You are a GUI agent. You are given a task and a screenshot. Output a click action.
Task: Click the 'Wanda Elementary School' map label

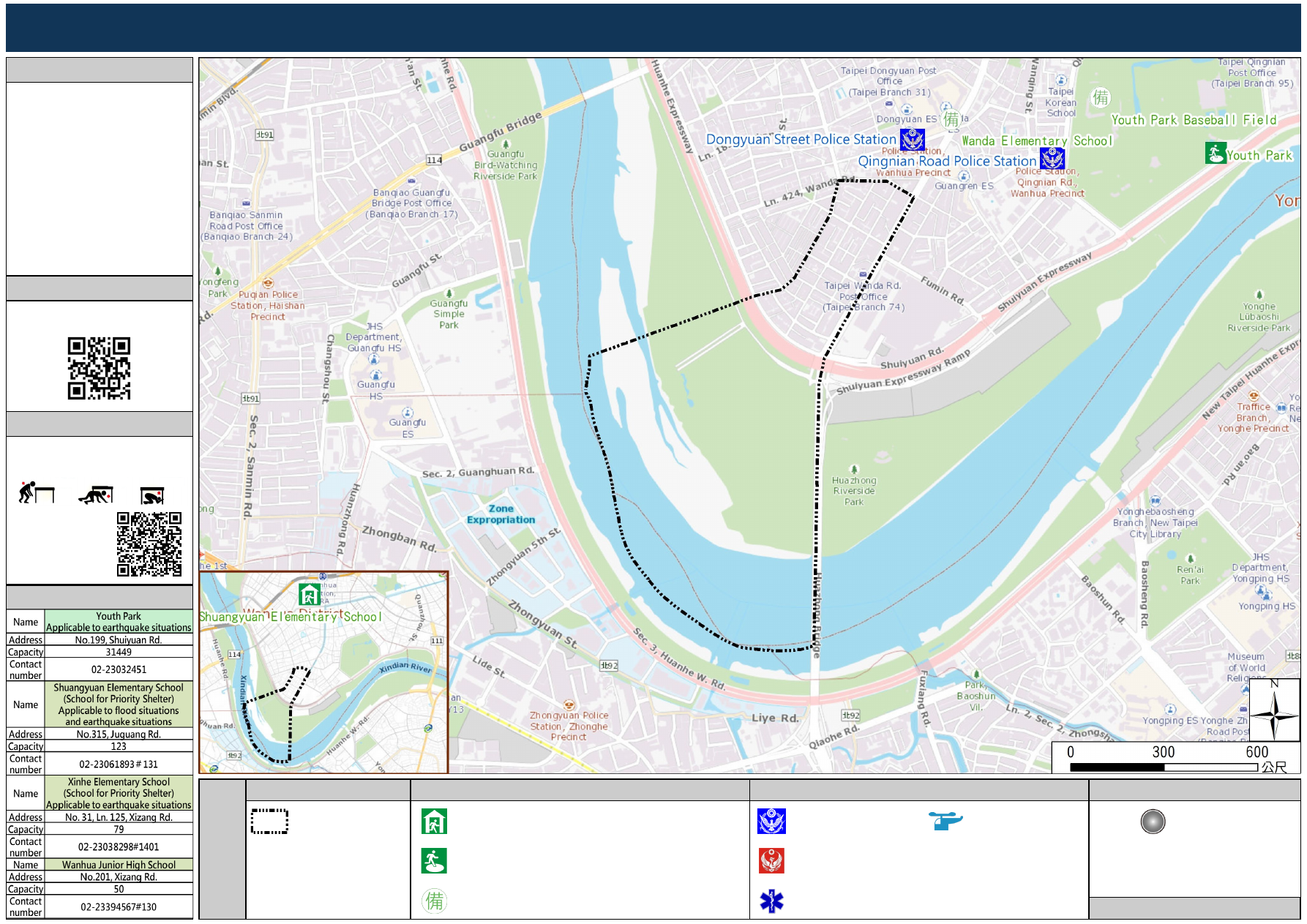1037,140
